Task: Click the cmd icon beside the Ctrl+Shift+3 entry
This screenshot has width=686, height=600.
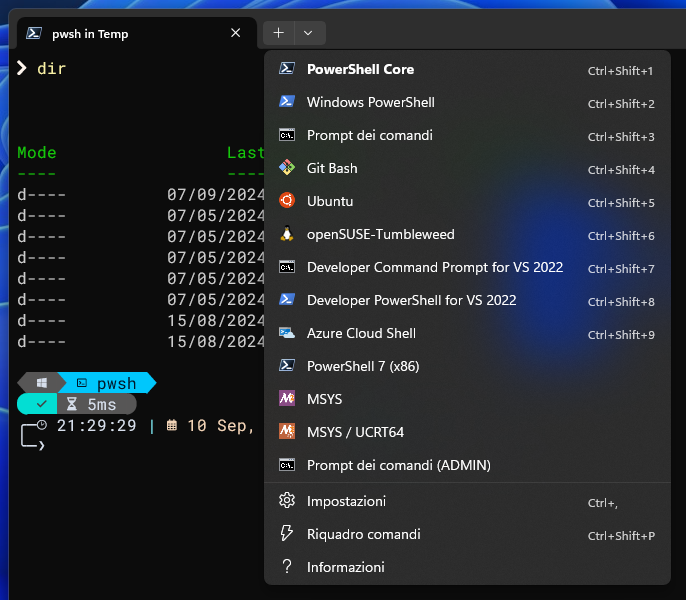Action: [287, 135]
